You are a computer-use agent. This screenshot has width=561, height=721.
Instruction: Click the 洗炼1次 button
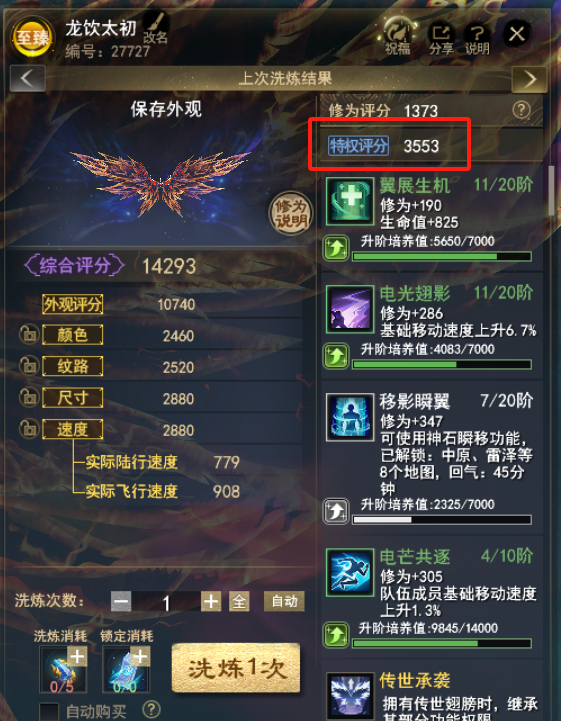(236, 668)
